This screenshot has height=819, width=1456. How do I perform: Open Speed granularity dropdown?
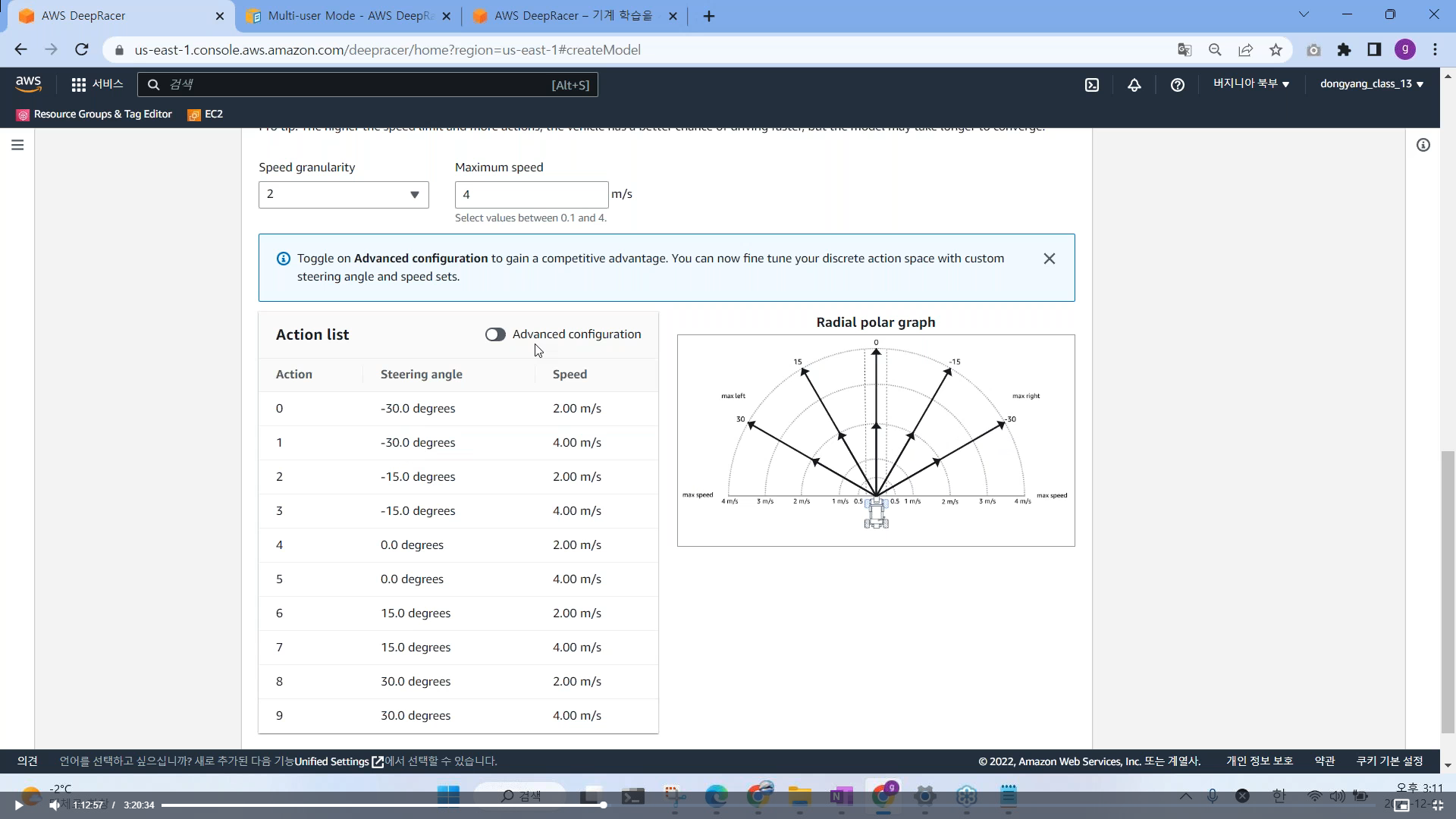[x=344, y=195]
